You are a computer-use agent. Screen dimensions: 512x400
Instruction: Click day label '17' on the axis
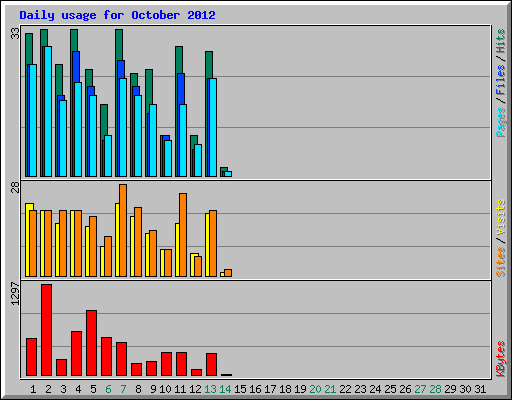point(270,389)
